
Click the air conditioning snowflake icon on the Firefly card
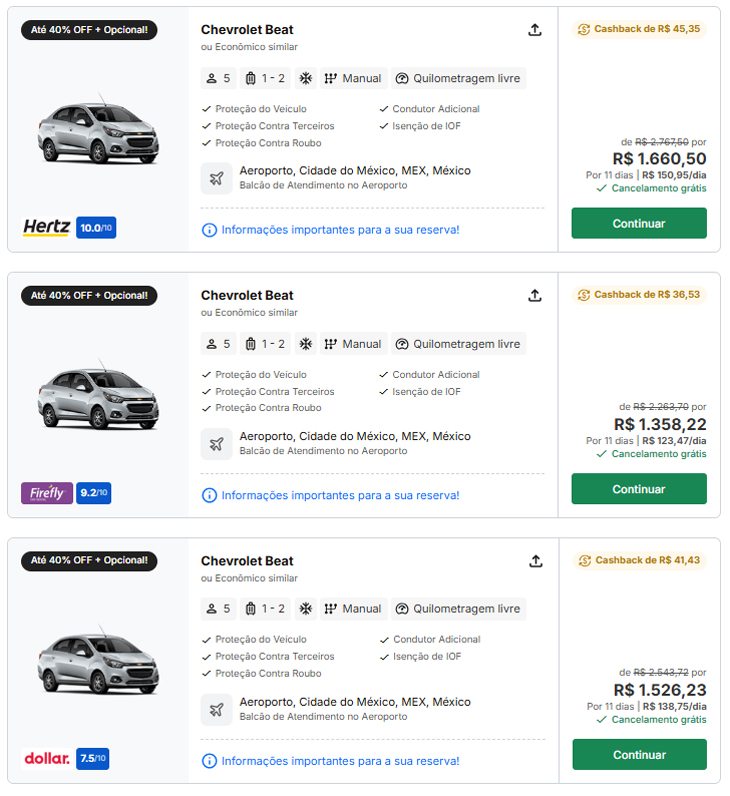(306, 344)
